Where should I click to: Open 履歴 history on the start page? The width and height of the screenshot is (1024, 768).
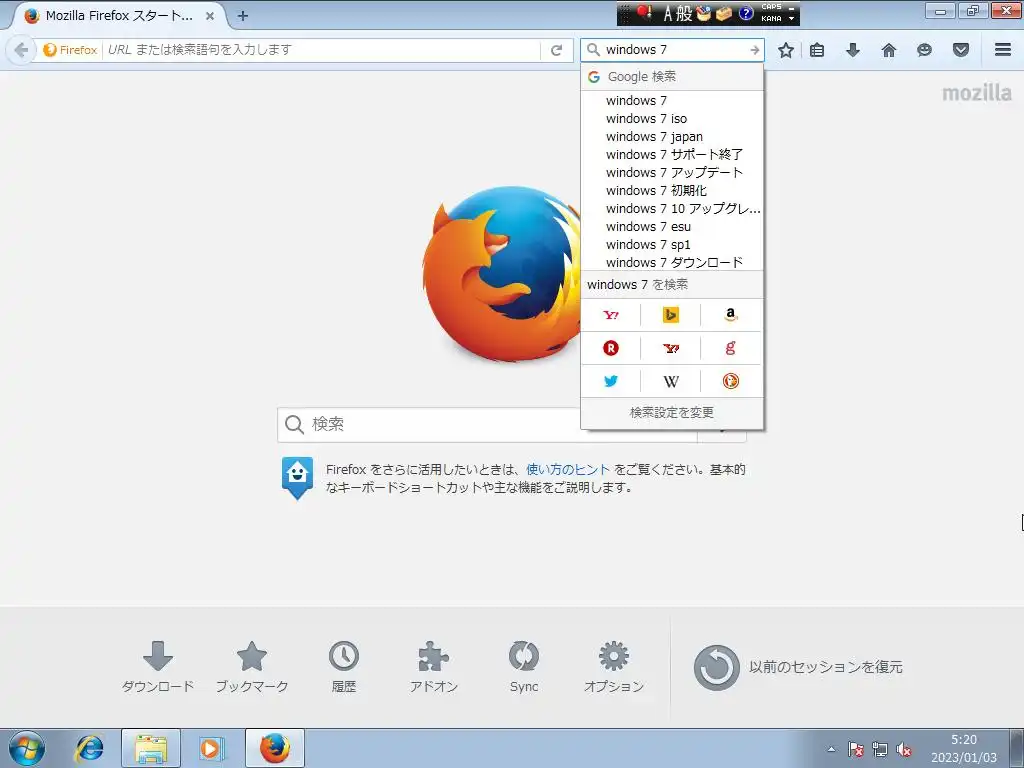tap(344, 667)
